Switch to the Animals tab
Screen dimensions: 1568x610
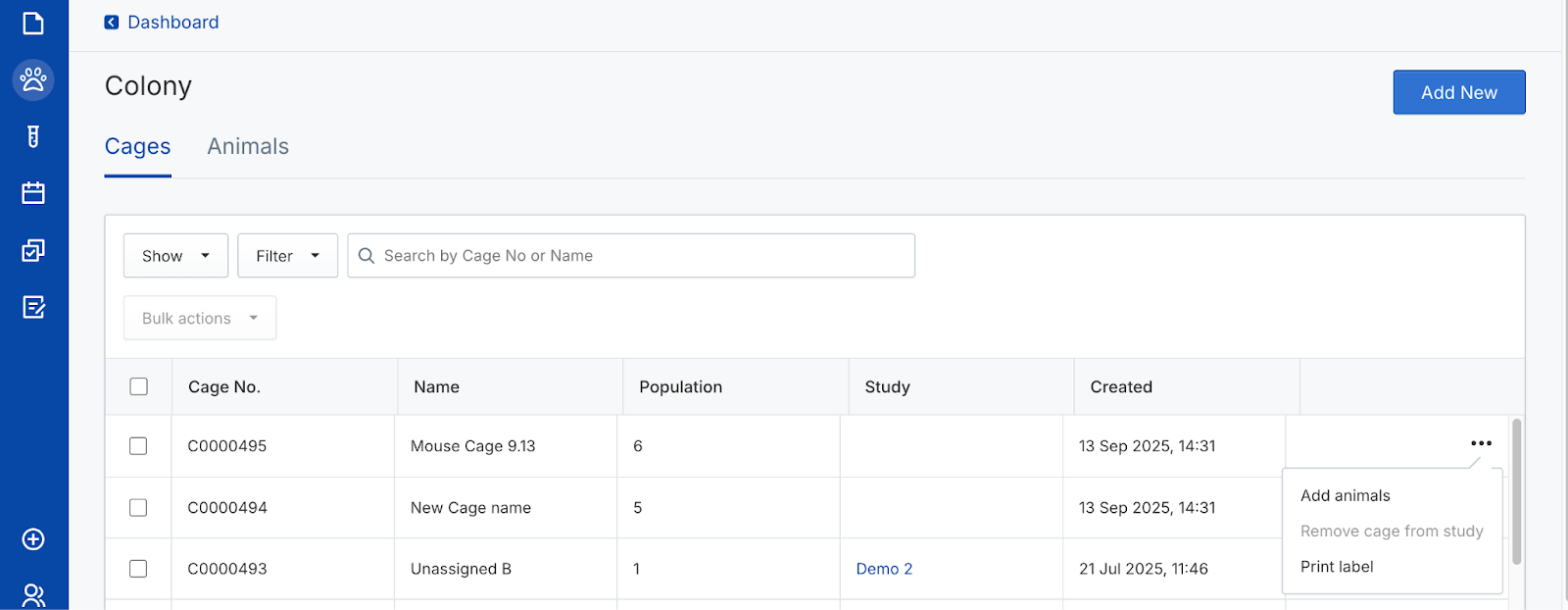[248, 147]
